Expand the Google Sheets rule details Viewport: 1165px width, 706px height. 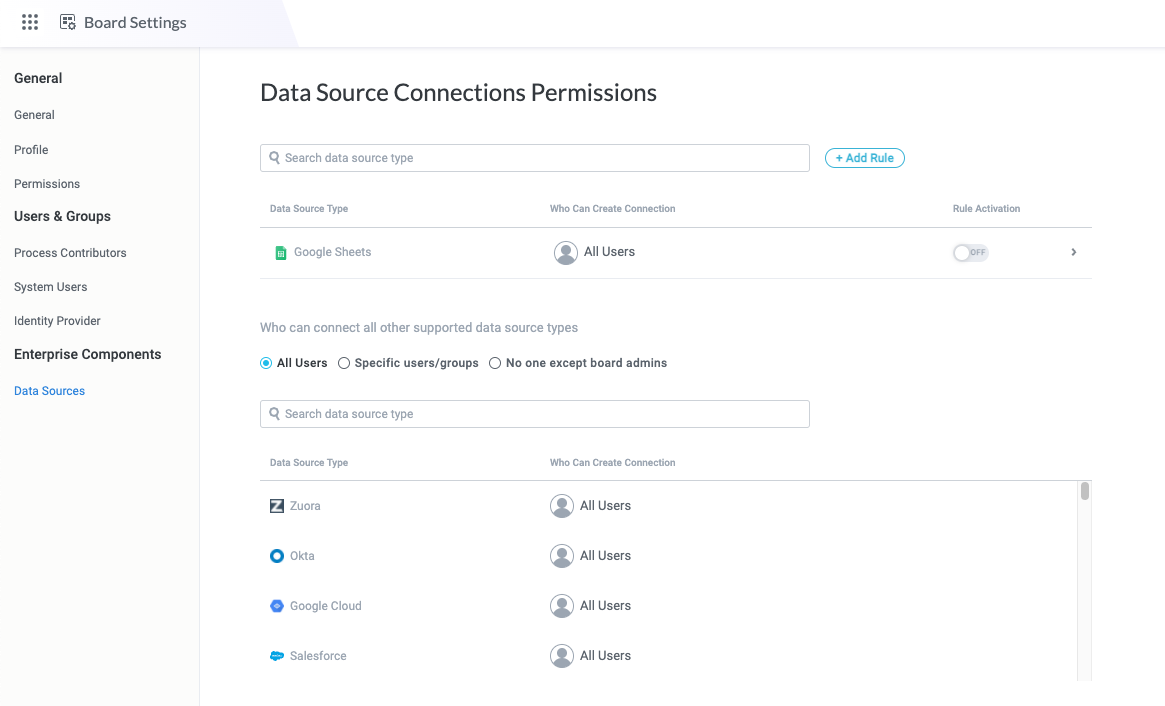click(1073, 252)
